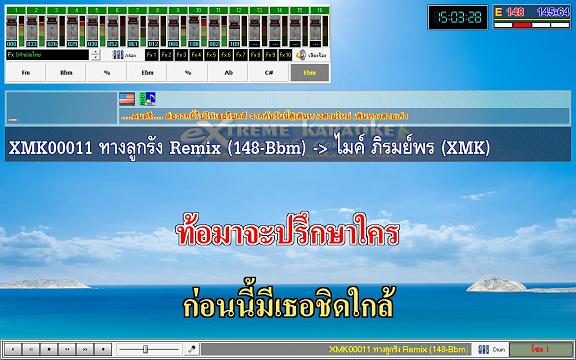The image size is (576, 360).
Task: Toggle mixer channel 10 green header
Action: 198,10
